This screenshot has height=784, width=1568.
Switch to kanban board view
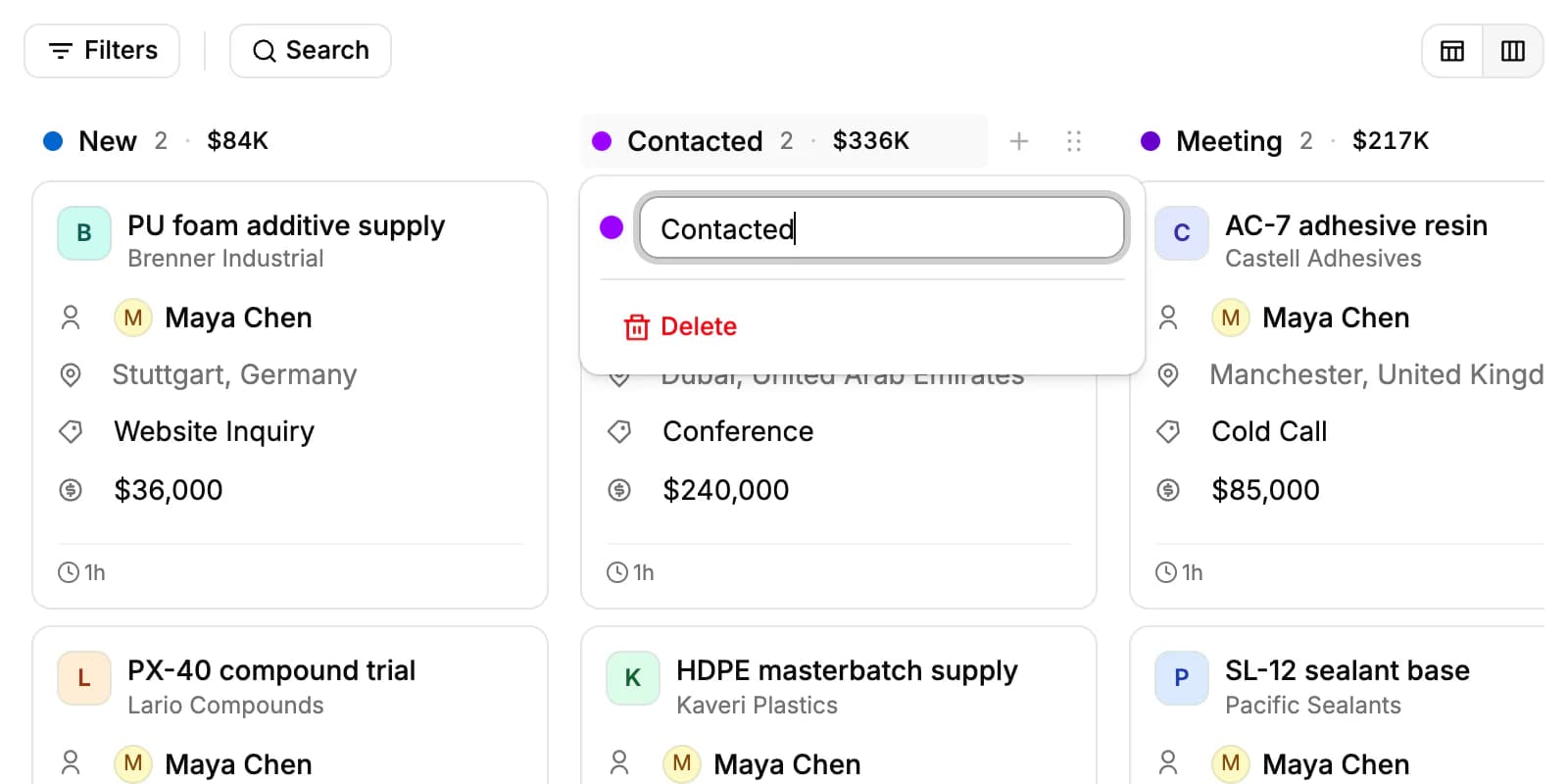pos(1513,51)
